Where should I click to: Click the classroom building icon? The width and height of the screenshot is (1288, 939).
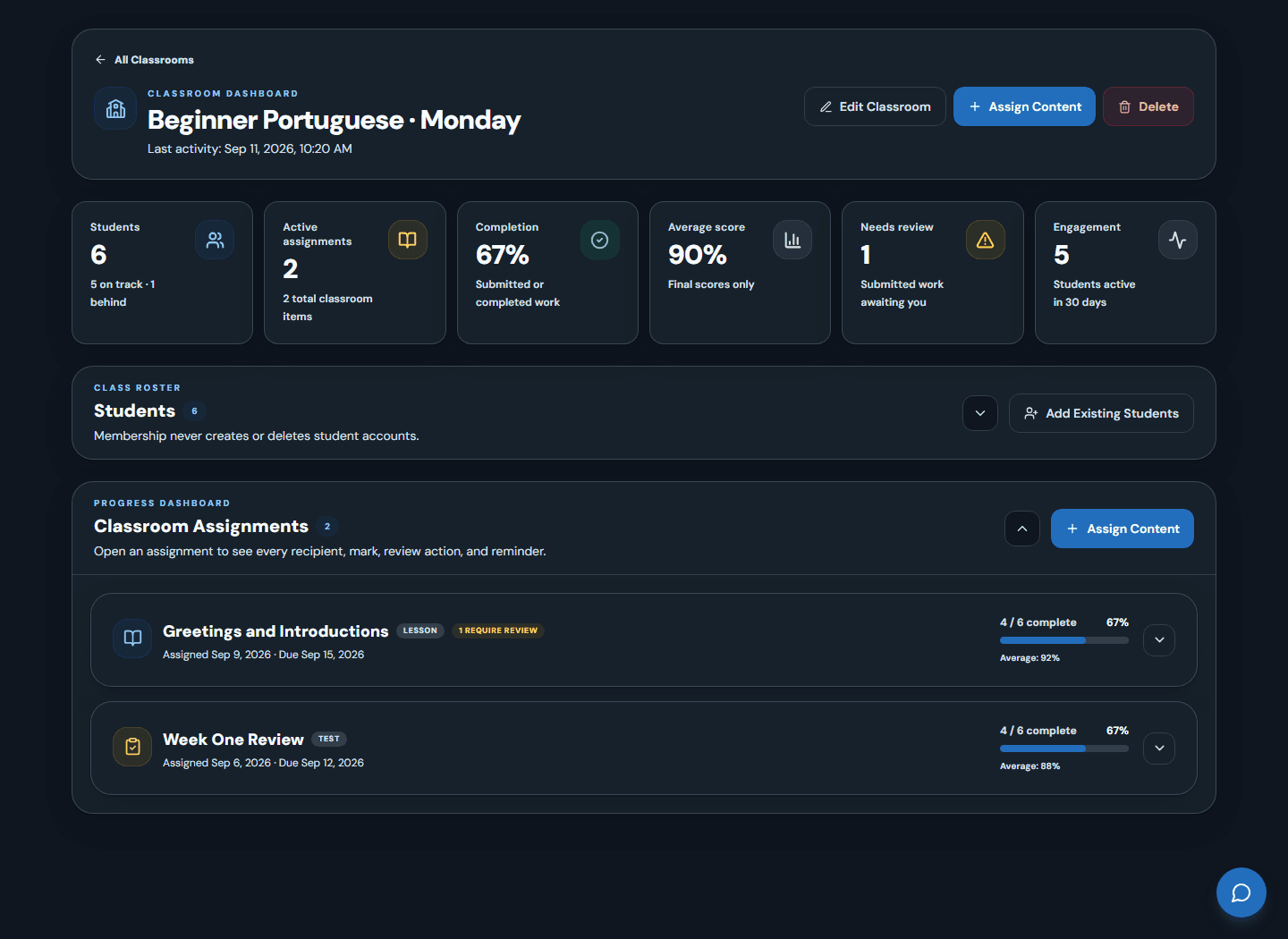point(115,109)
